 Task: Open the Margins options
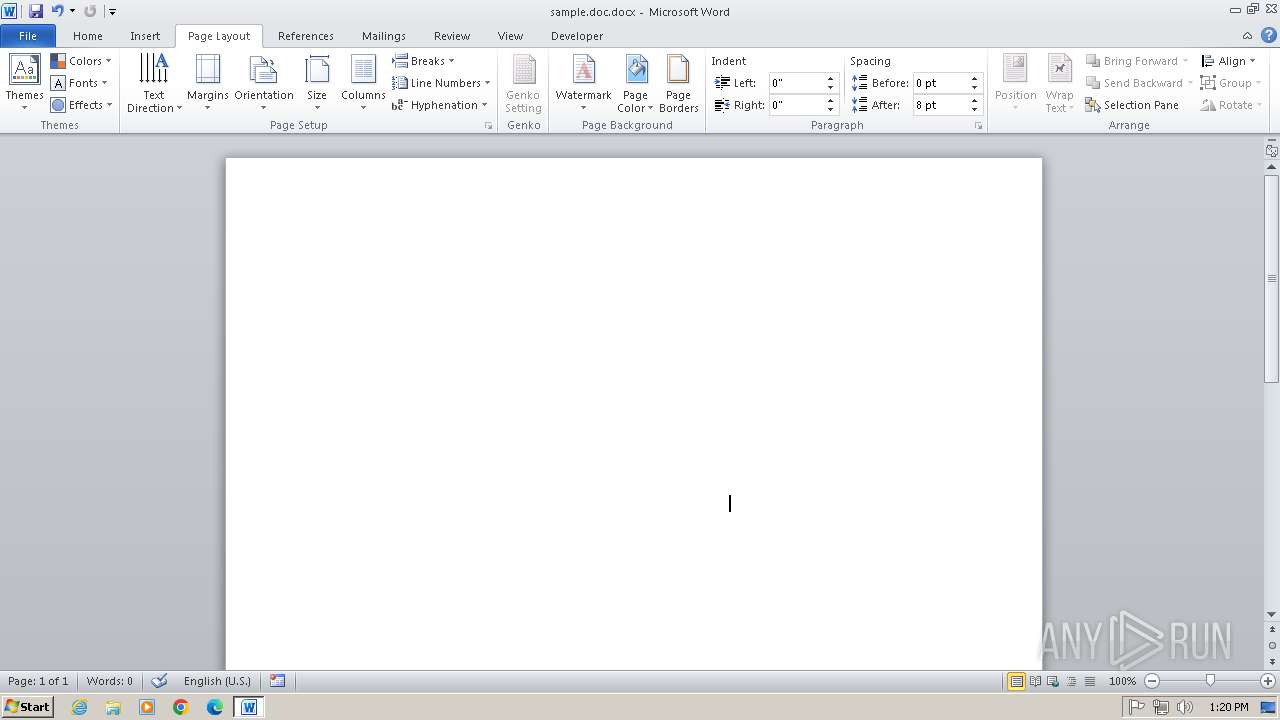point(207,83)
